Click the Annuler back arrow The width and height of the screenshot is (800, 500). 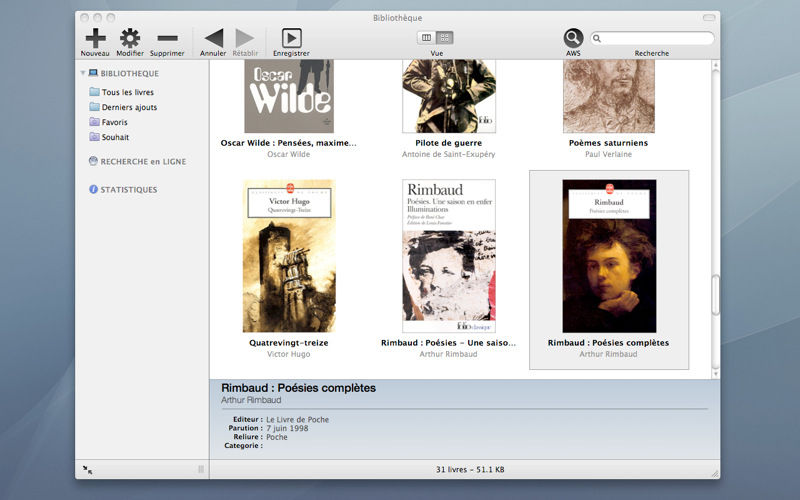tap(214, 38)
